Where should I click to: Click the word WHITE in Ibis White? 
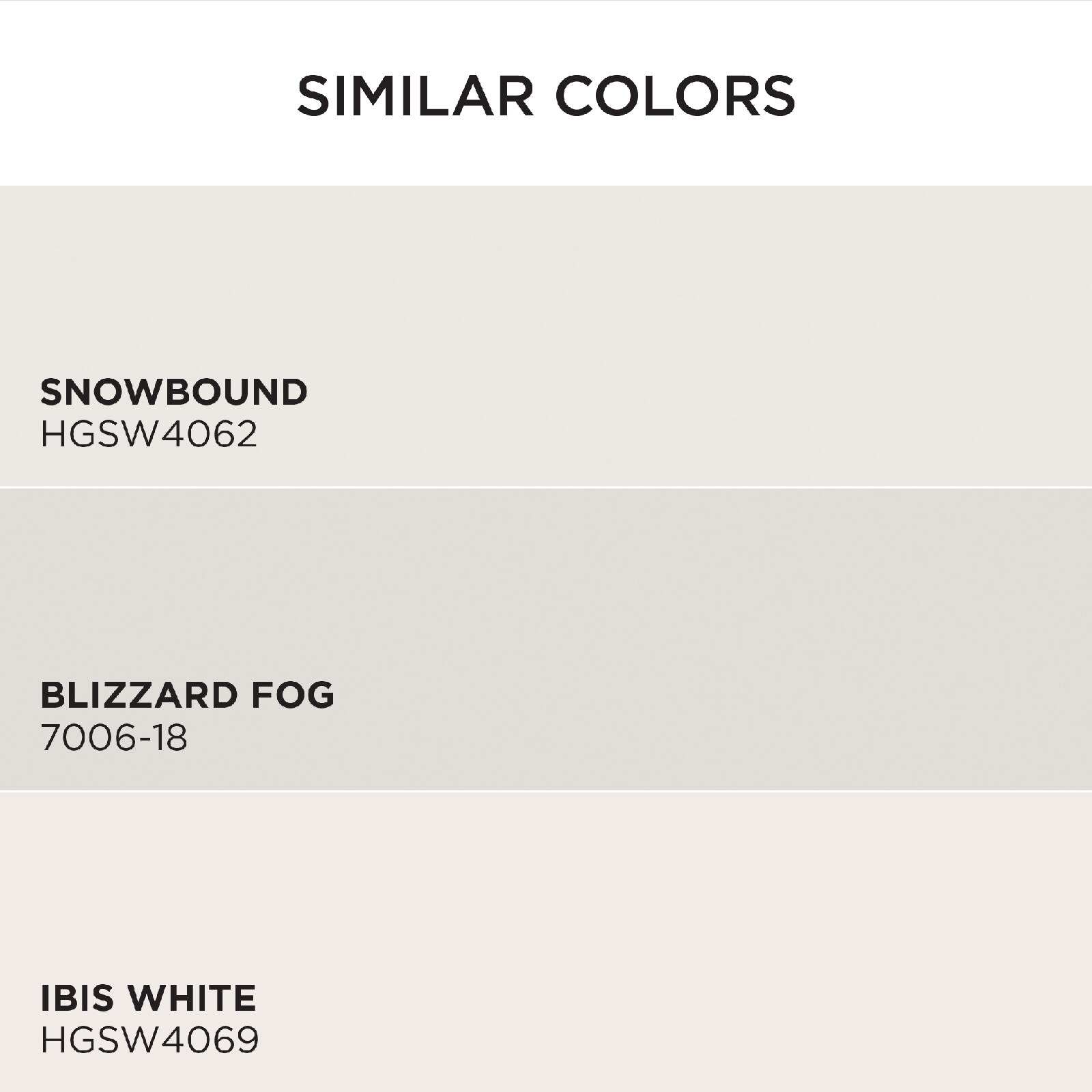(192, 998)
